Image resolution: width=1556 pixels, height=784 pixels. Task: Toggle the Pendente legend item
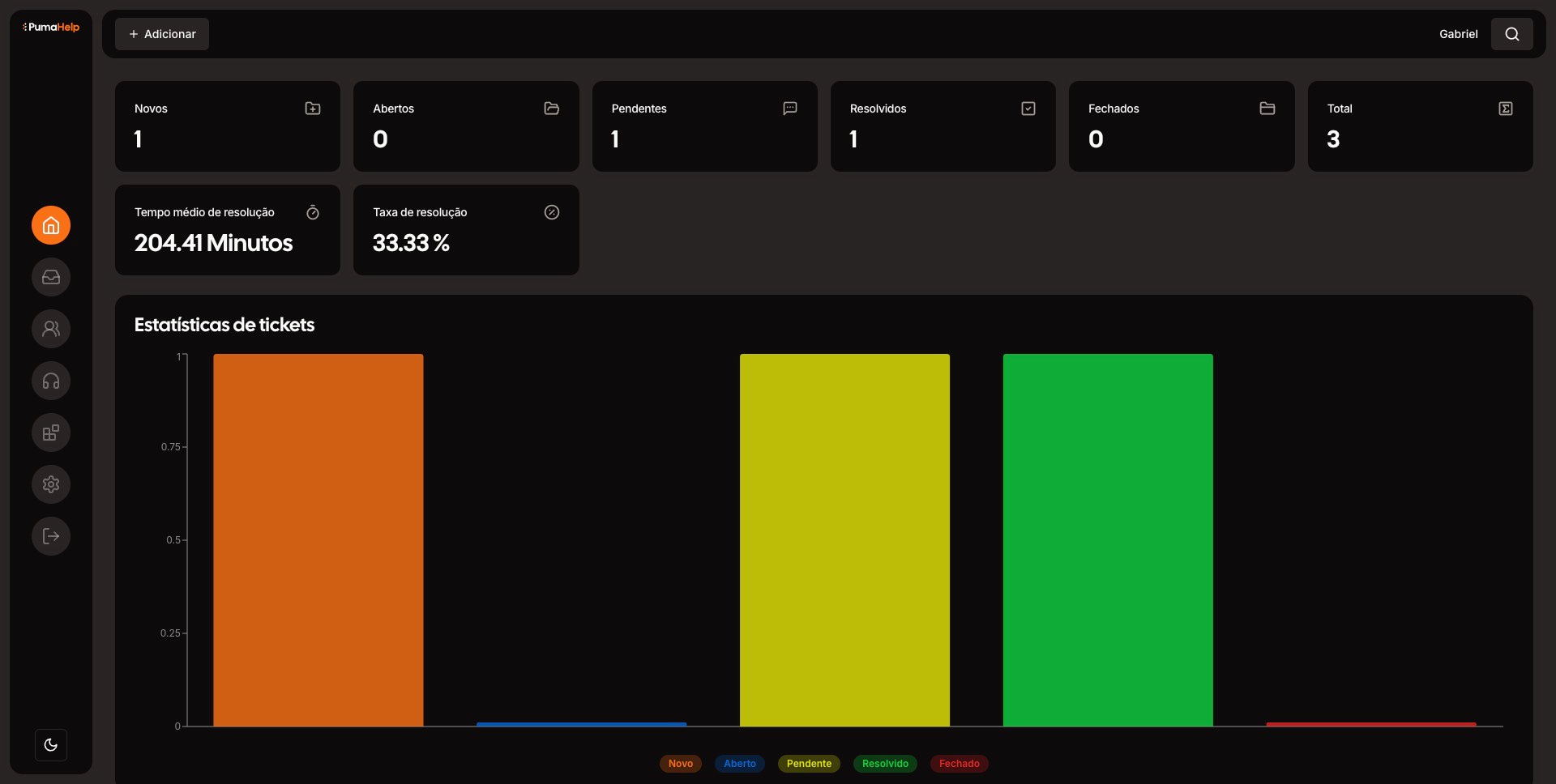point(809,764)
